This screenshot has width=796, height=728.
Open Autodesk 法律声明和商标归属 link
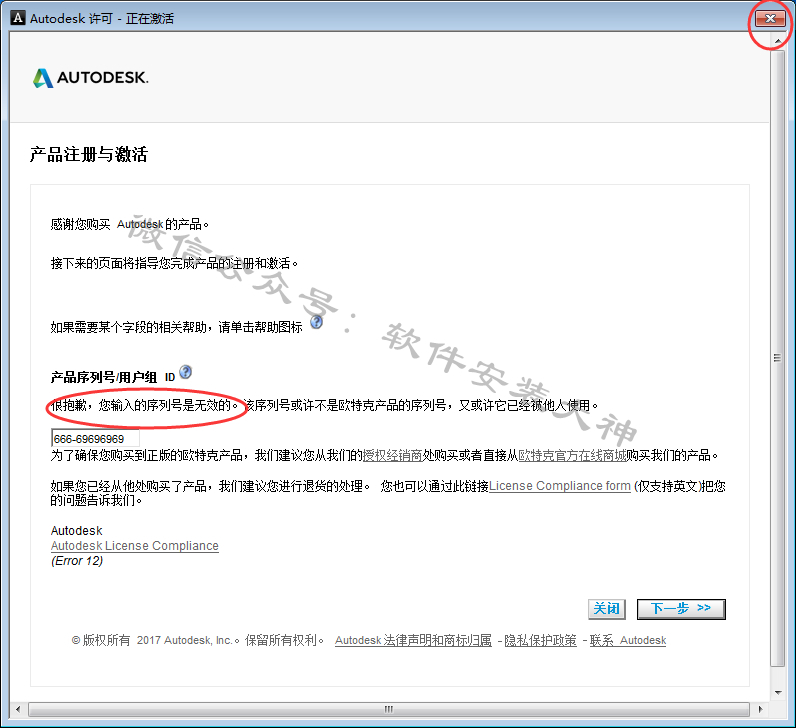(x=413, y=640)
